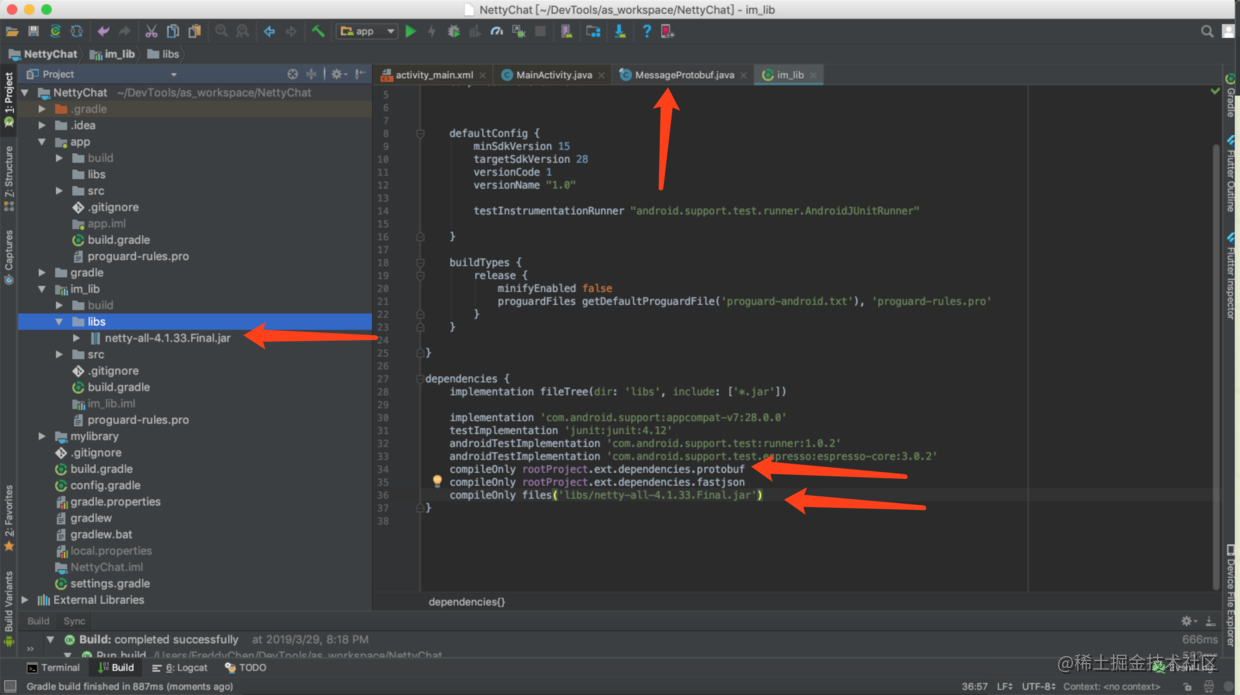Open the Terminal tool window tab

[x=53, y=667]
